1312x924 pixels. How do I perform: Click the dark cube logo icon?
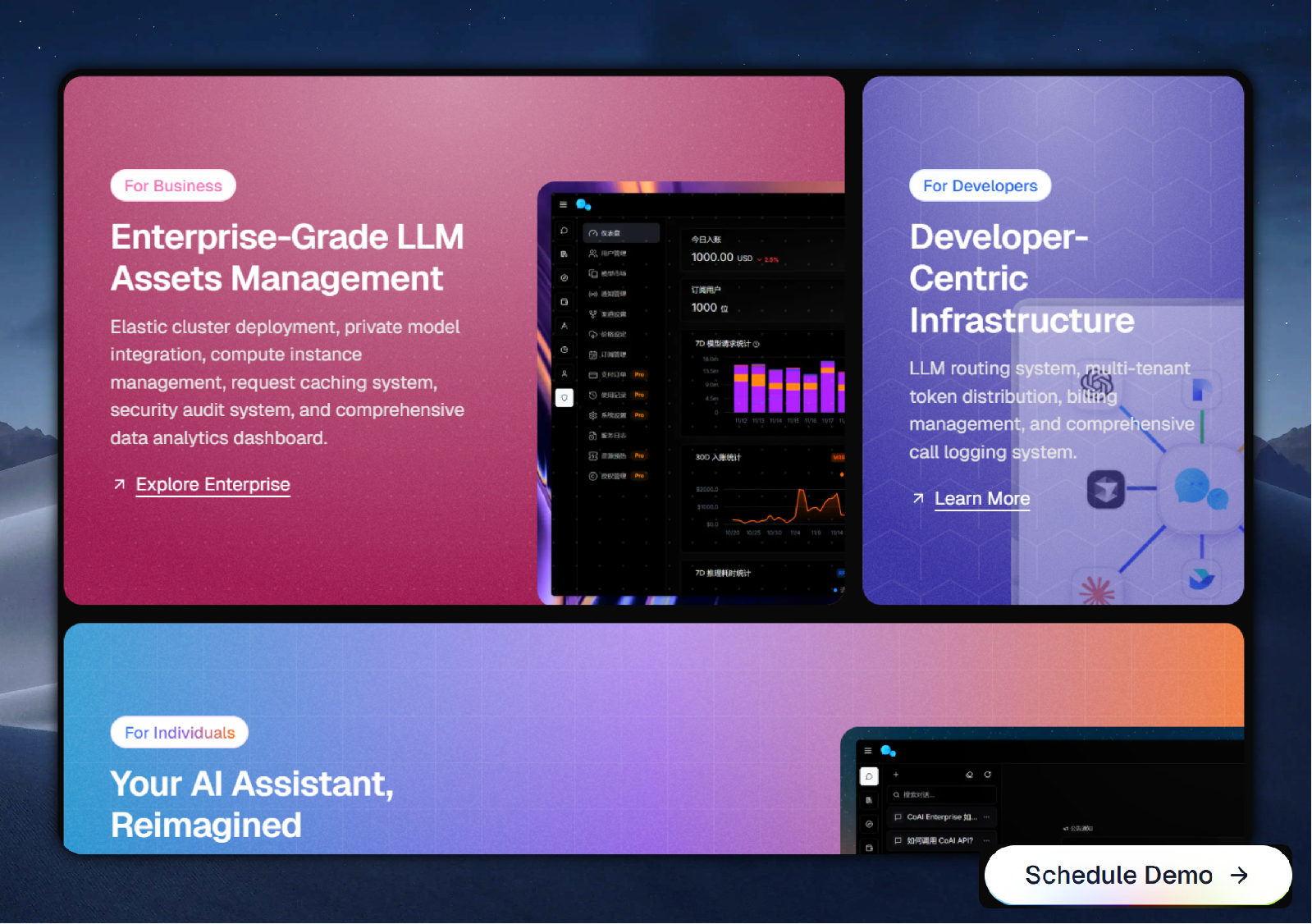click(1105, 490)
